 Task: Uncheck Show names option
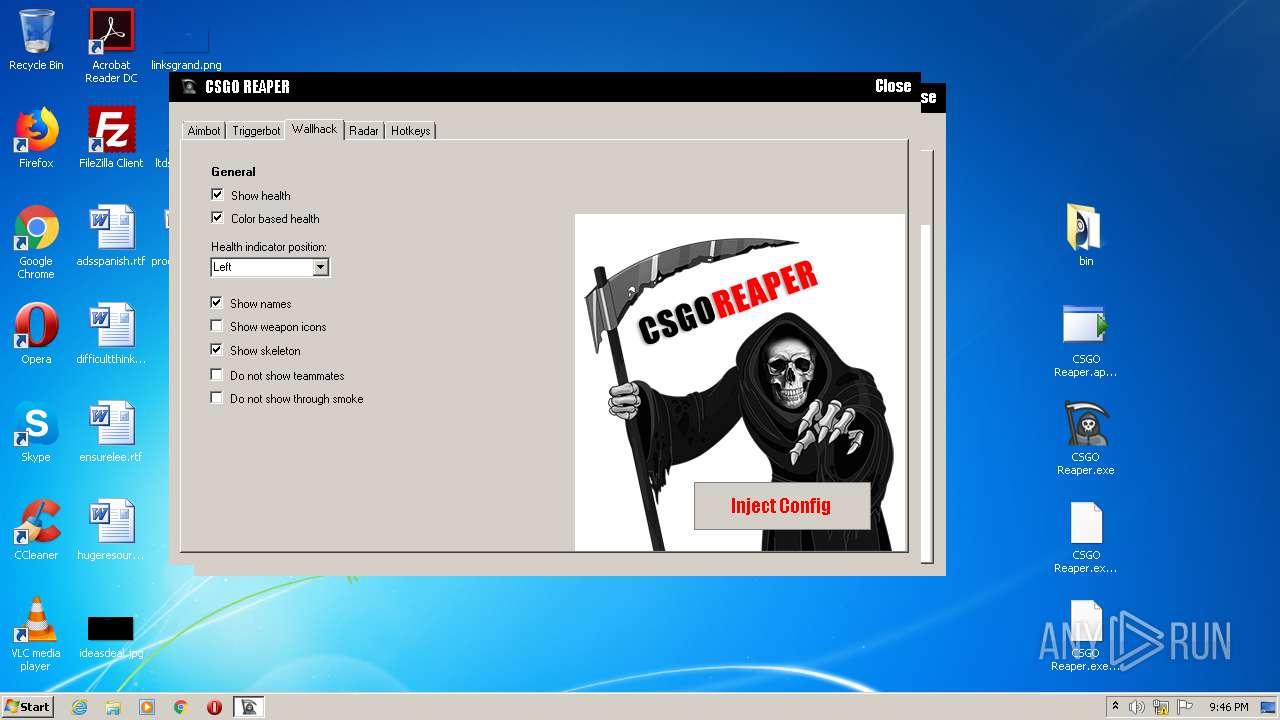point(217,303)
